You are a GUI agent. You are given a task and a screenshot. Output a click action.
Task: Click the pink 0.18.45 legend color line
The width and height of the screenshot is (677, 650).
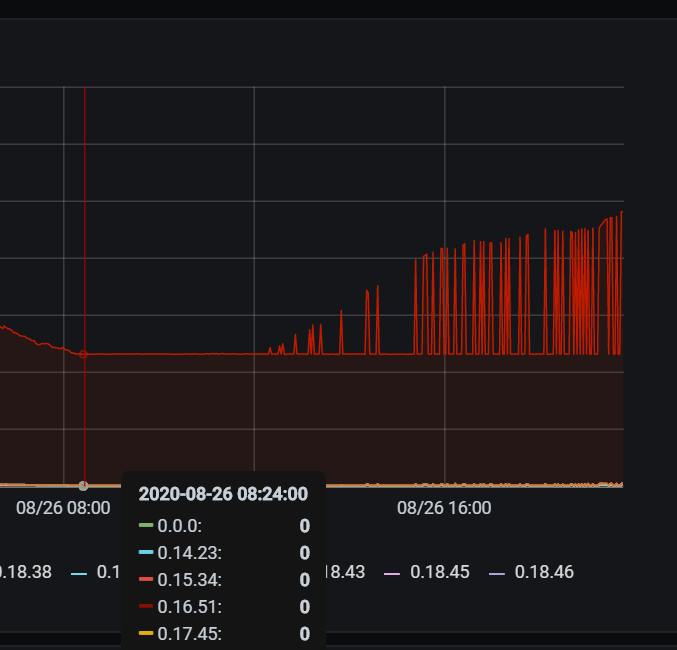(x=392, y=574)
